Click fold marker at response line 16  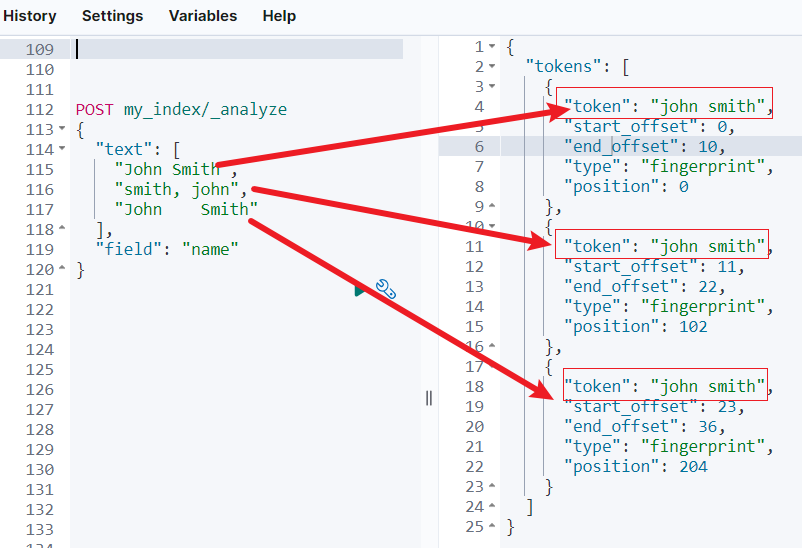pyautogui.click(x=492, y=346)
